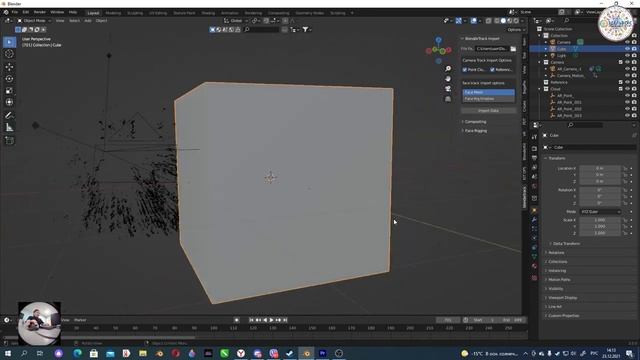Open the viewport Options dropdown
640x360 pixels.
click(515, 30)
